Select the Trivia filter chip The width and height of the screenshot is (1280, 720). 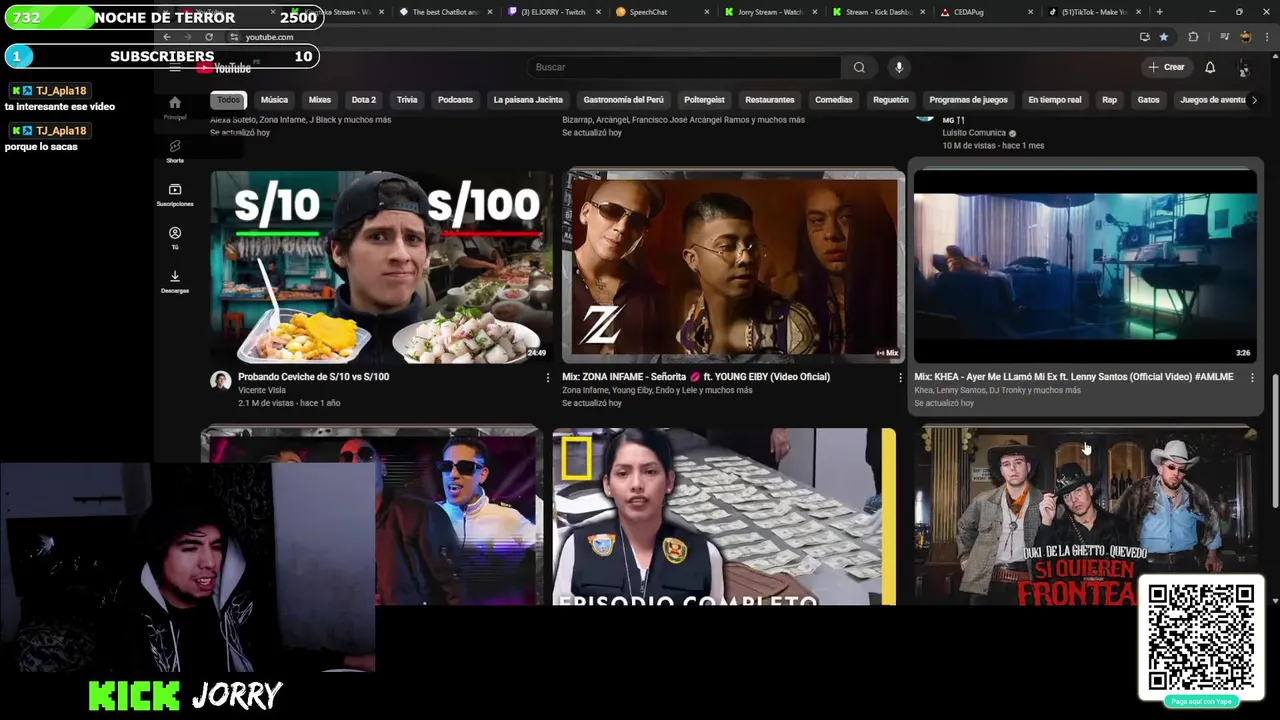coord(407,100)
